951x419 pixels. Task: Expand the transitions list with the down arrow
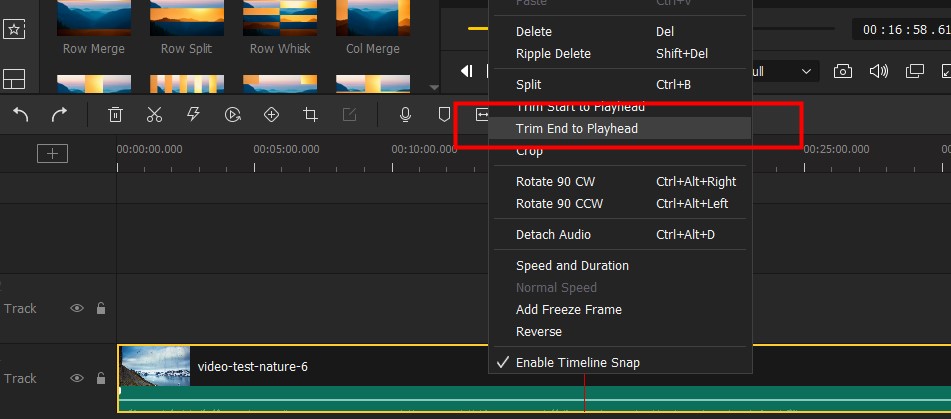[433, 87]
